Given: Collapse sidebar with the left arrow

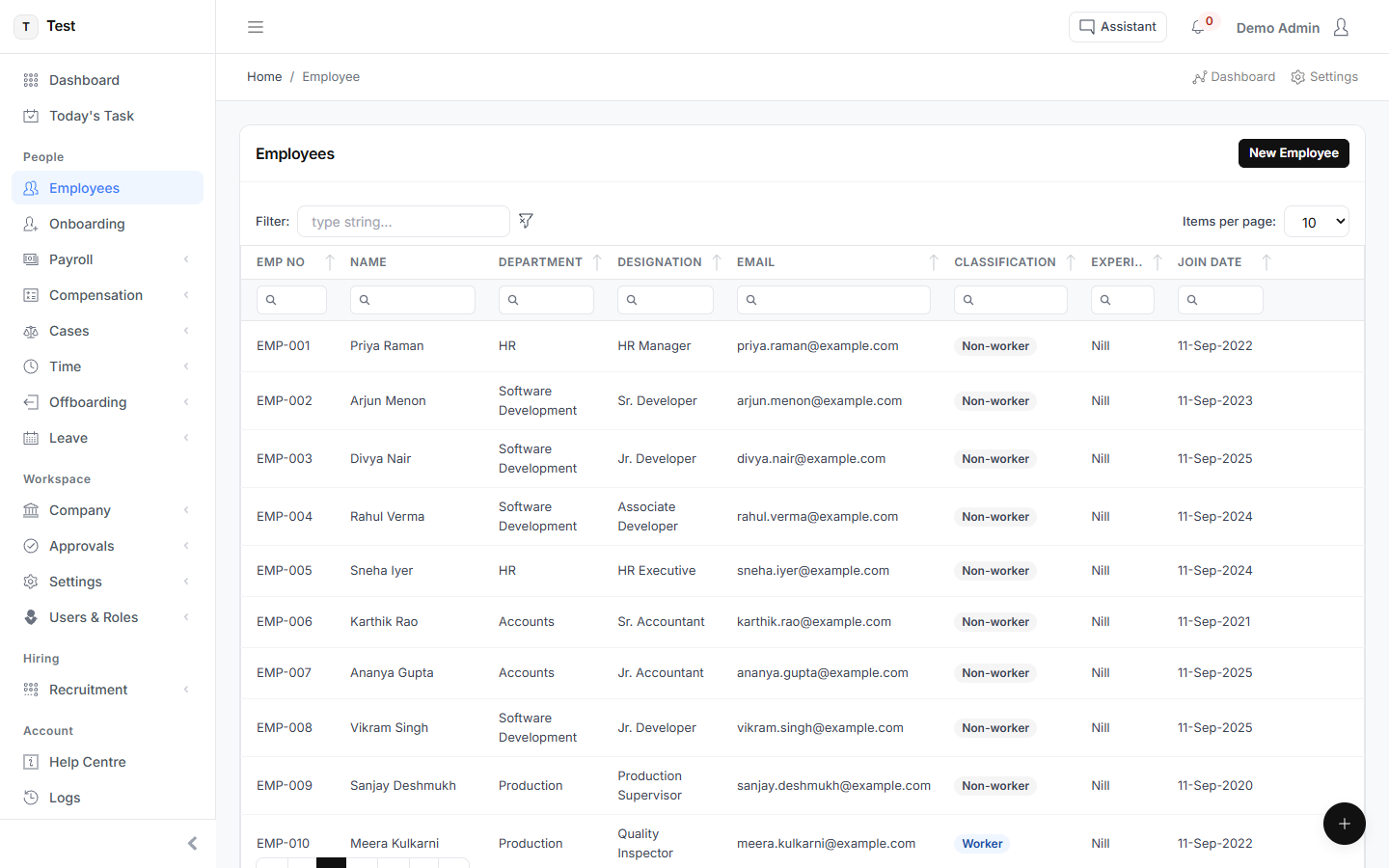Looking at the screenshot, I should (193, 844).
